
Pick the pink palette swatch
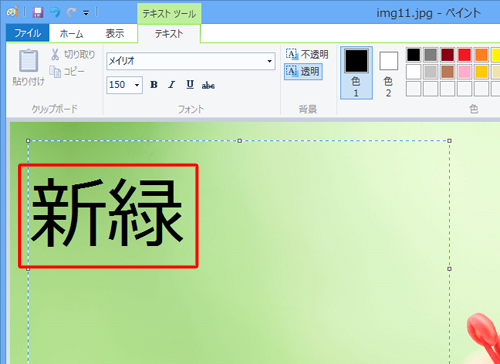pyautogui.click(x=464, y=72)
